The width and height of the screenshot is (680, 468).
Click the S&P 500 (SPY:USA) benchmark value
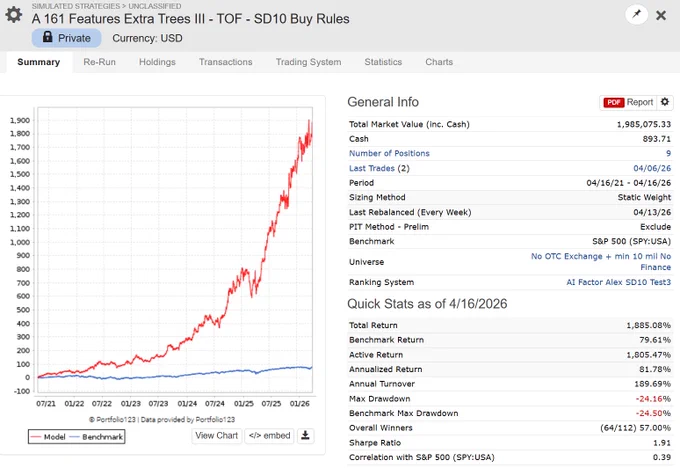click(x=631, y=242)
